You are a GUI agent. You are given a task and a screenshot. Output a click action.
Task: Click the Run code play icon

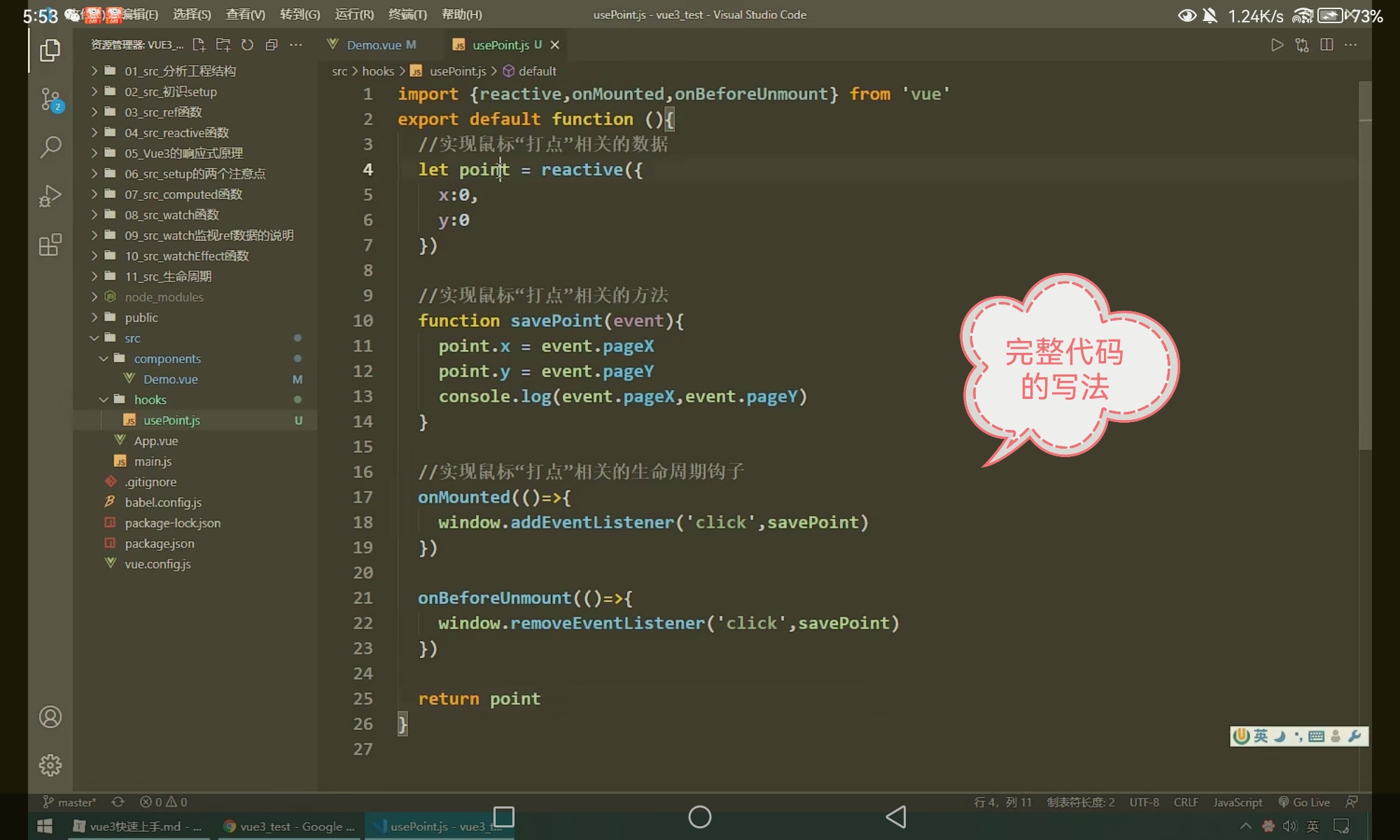[x=1277, y=45]
